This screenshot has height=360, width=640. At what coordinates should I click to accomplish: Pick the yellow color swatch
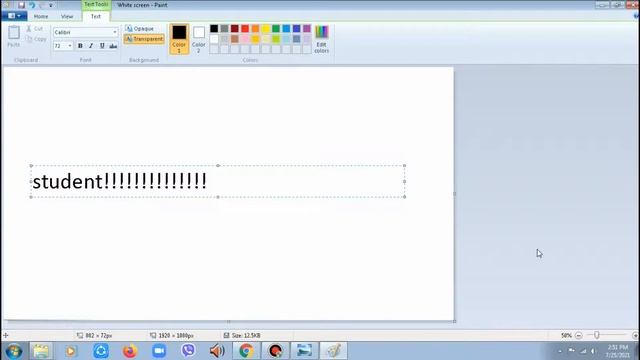(x=266, y=29)
